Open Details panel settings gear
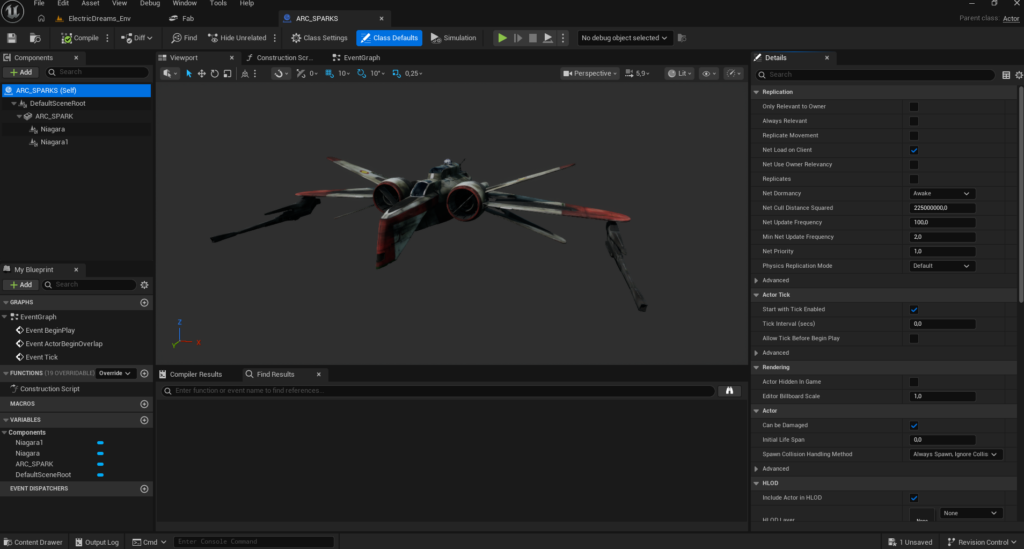The height and width of the screenshot is (549, 1024). point(1019,75)
